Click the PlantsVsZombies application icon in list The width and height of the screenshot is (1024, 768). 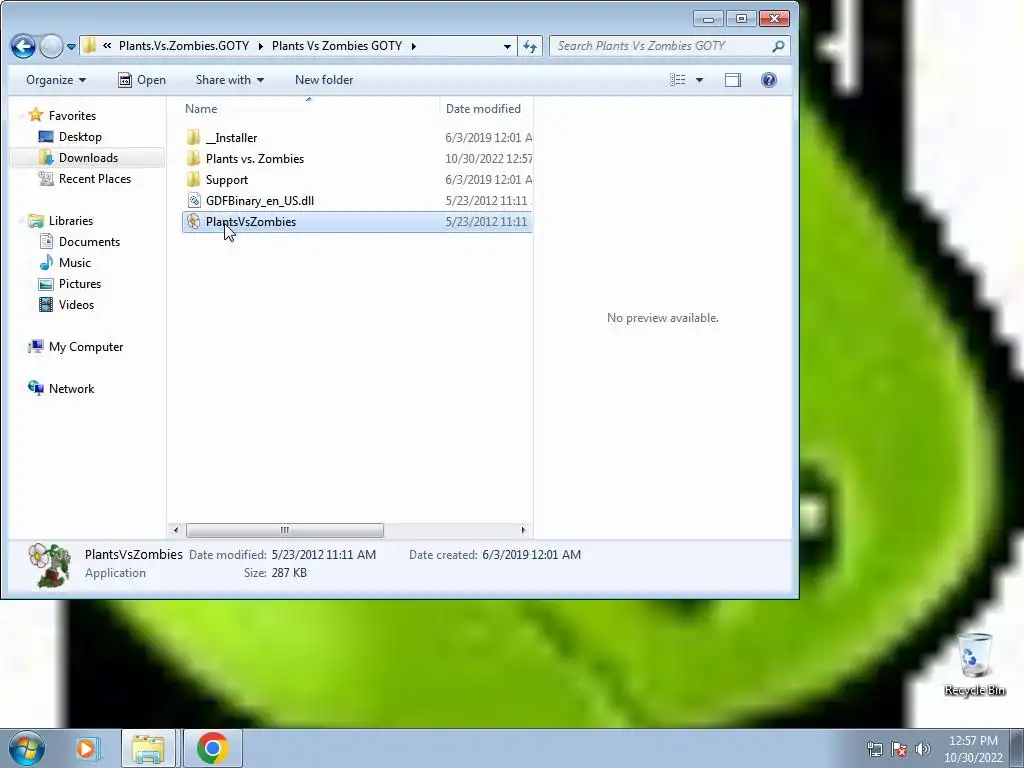pyautogui.click(x=193, y=221)
